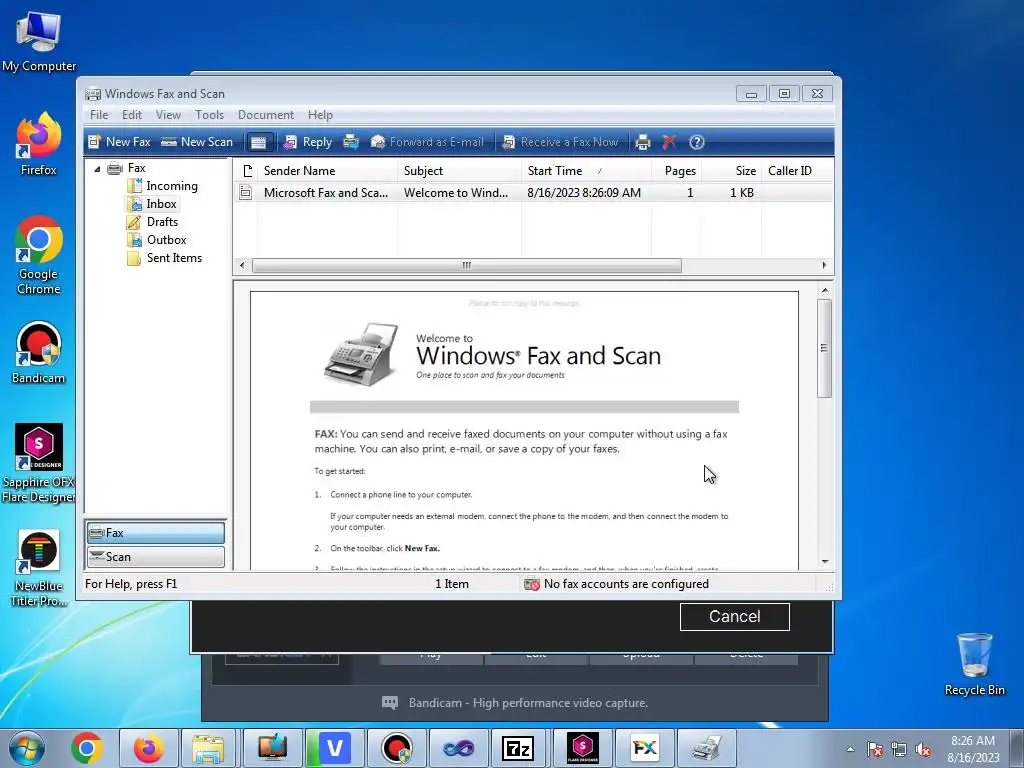Collapse the Fax tree node

tap(97, 168)
